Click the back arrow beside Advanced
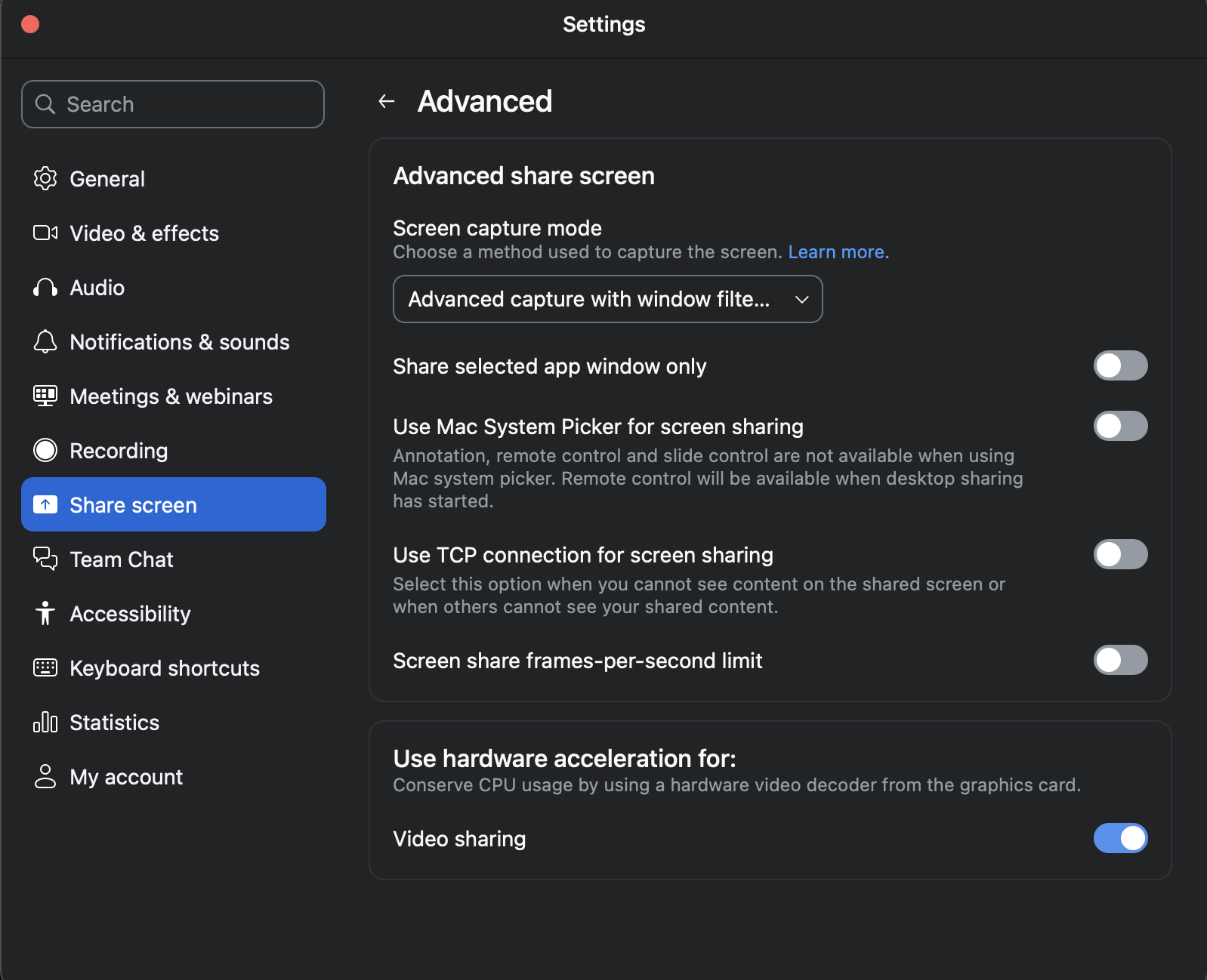Image resolution: width=1207 pixels, height=980 pixels. (387, 101)
